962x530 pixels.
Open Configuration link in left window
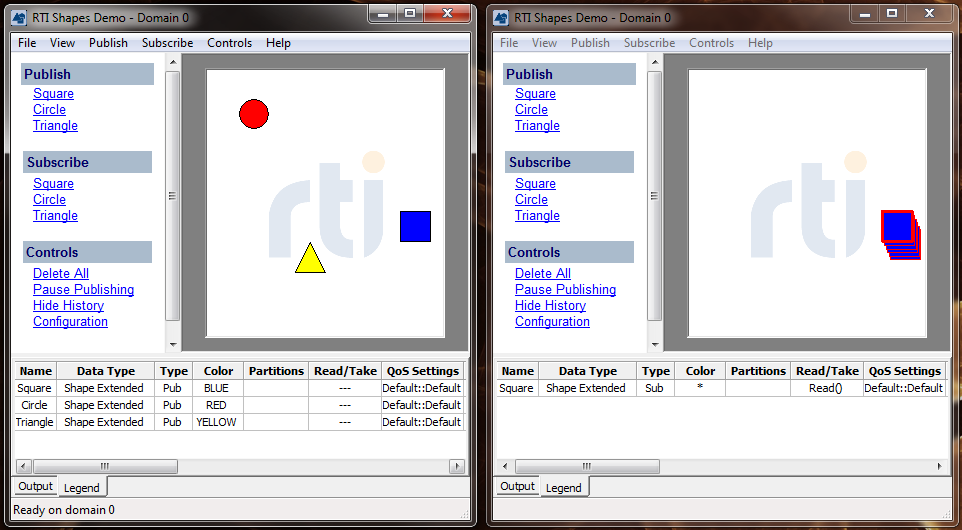(71, 321)
